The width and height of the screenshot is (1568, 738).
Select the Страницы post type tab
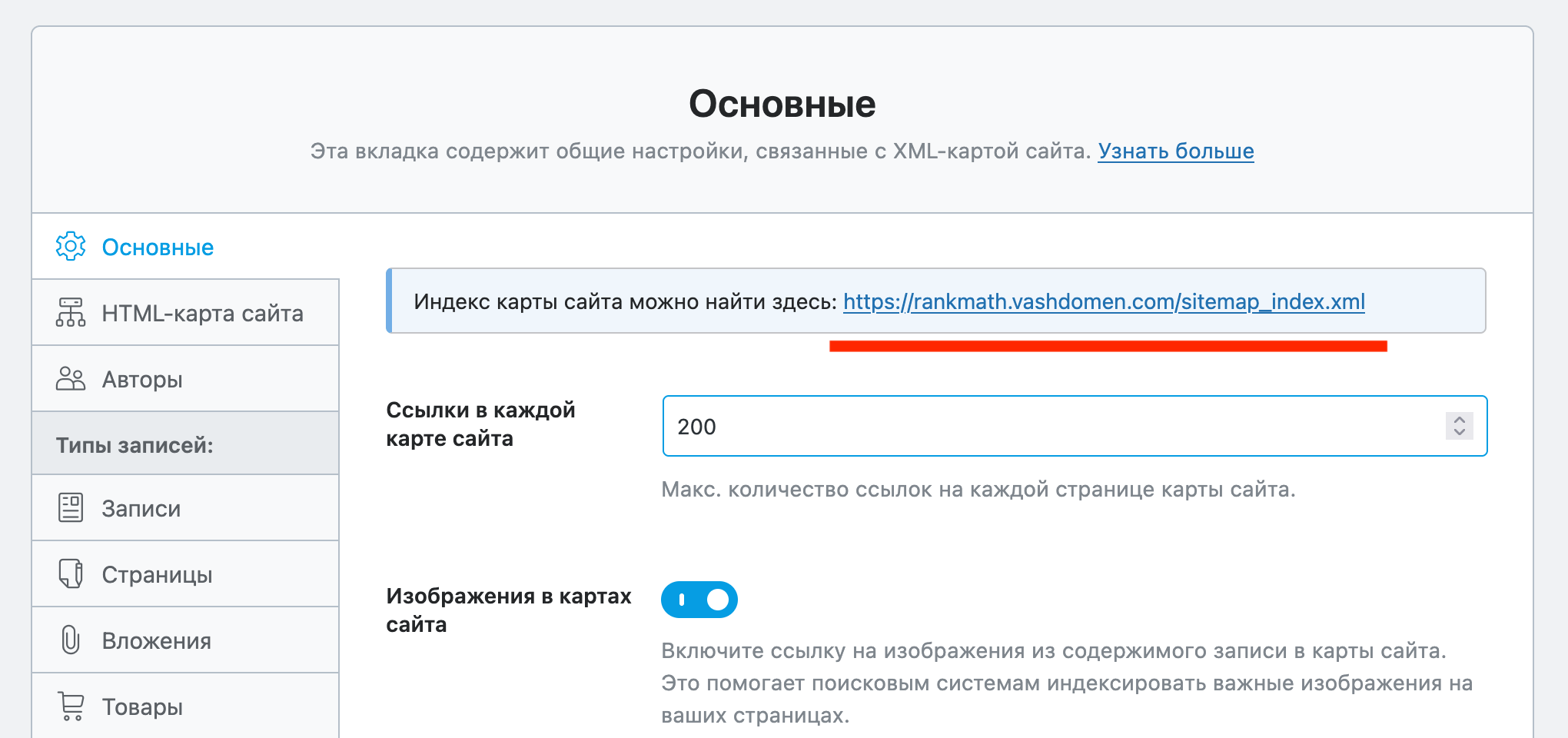(185, 574)
